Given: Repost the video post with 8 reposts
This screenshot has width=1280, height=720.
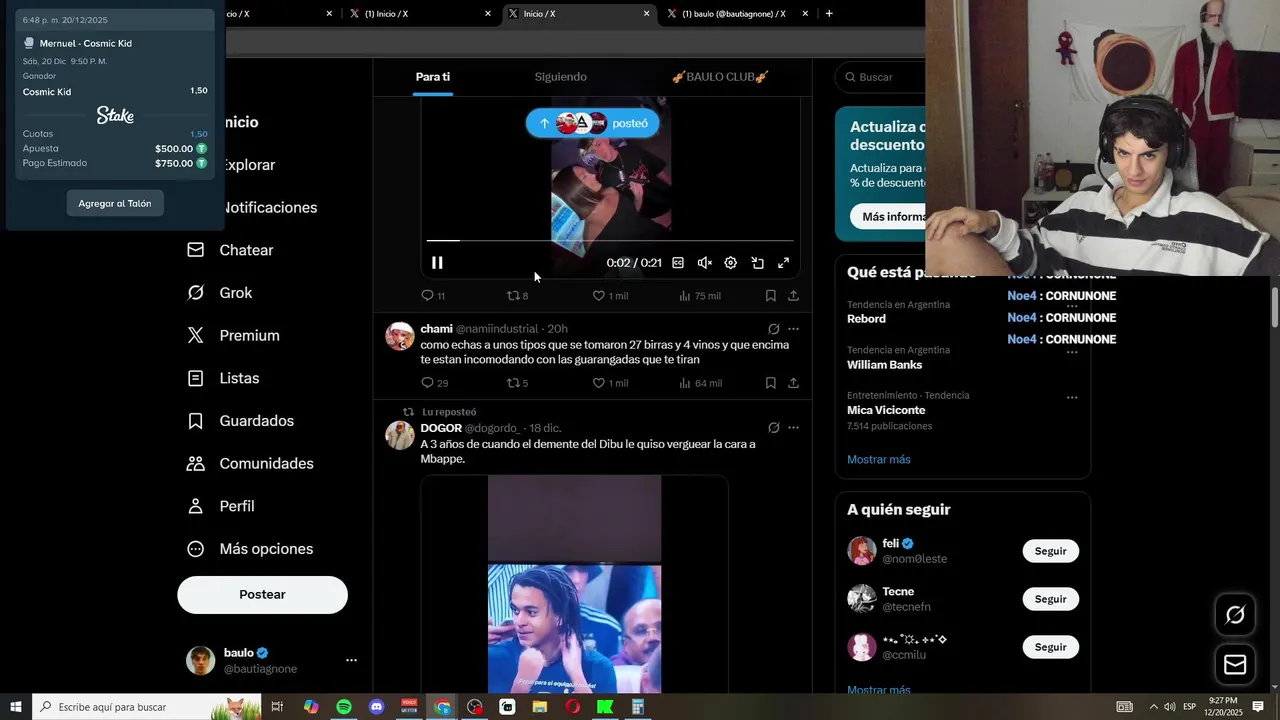Looking at the screenshot, I should 517,296.
